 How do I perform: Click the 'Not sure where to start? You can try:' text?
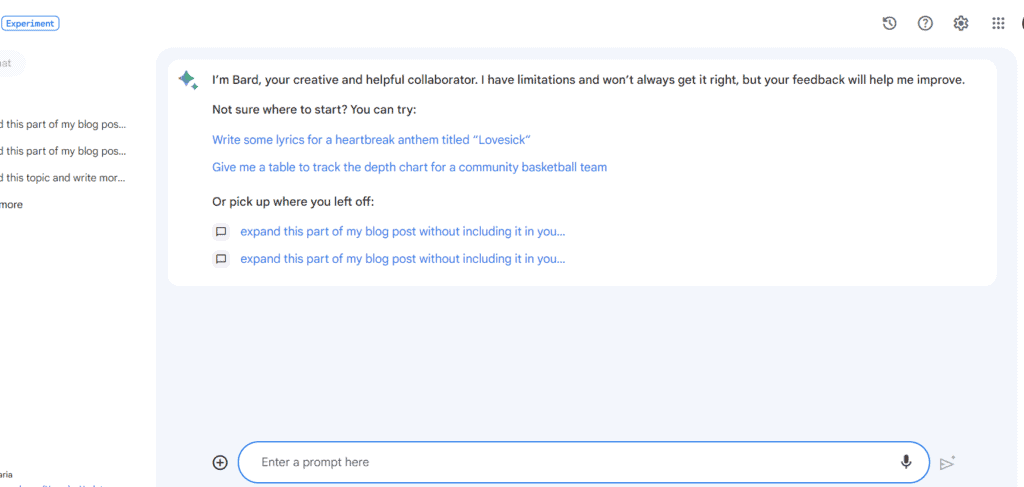point(314,109)
